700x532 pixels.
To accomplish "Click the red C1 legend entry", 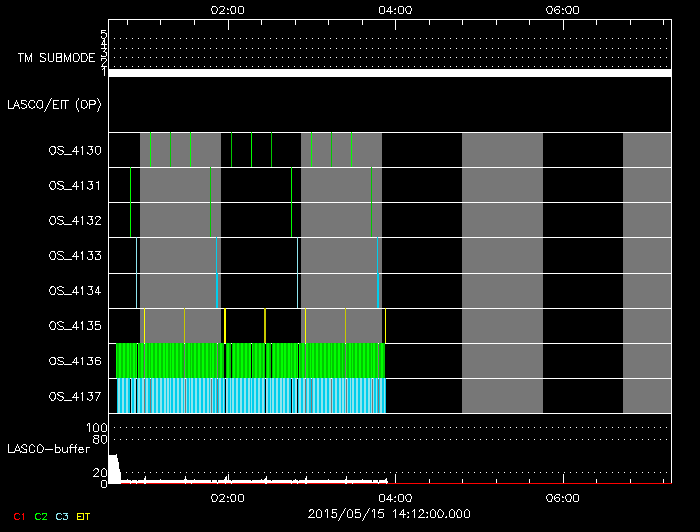I will (17, 516).
